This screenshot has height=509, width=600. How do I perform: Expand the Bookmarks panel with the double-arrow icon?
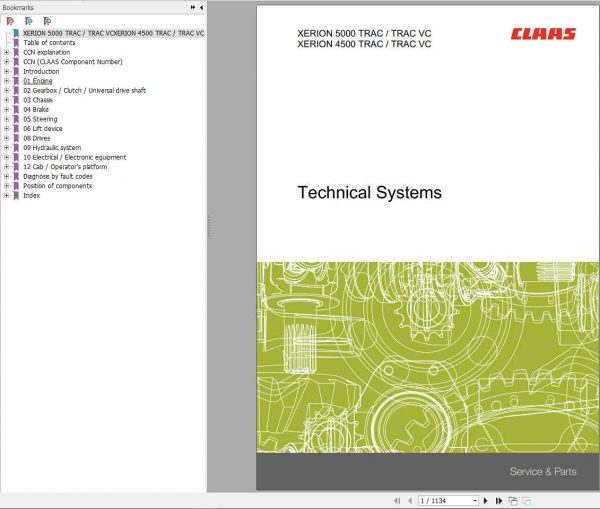pyautogui.click(x=192, y=7)
